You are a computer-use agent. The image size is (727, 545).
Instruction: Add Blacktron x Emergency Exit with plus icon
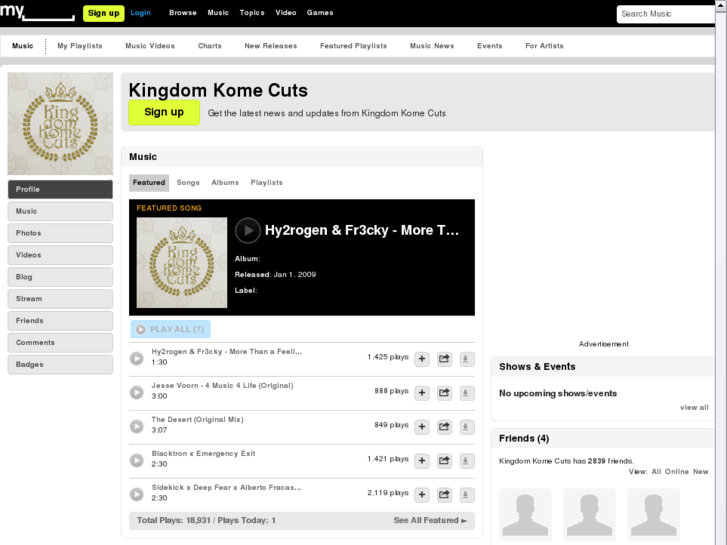click(x=422, y=461)
